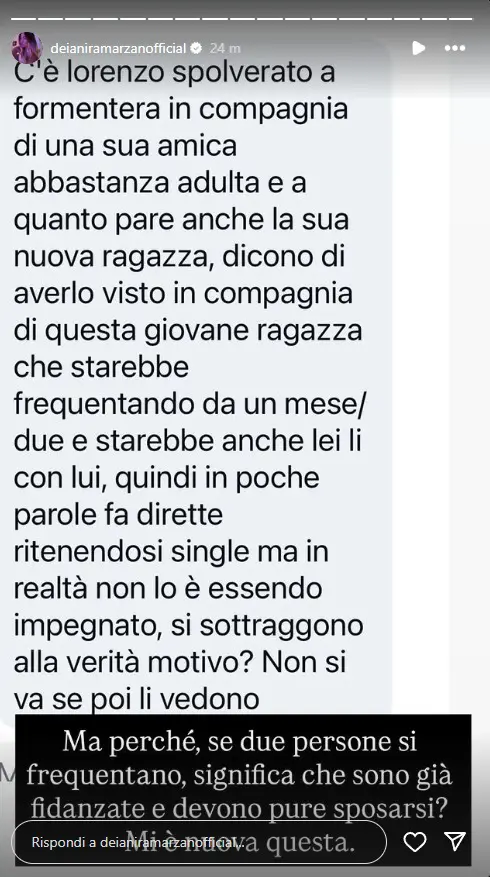The image size is (490, 877).
Task: Click the 'fidanzate e devono pure sposarsi?' line
Action: [x=242, y=809]
